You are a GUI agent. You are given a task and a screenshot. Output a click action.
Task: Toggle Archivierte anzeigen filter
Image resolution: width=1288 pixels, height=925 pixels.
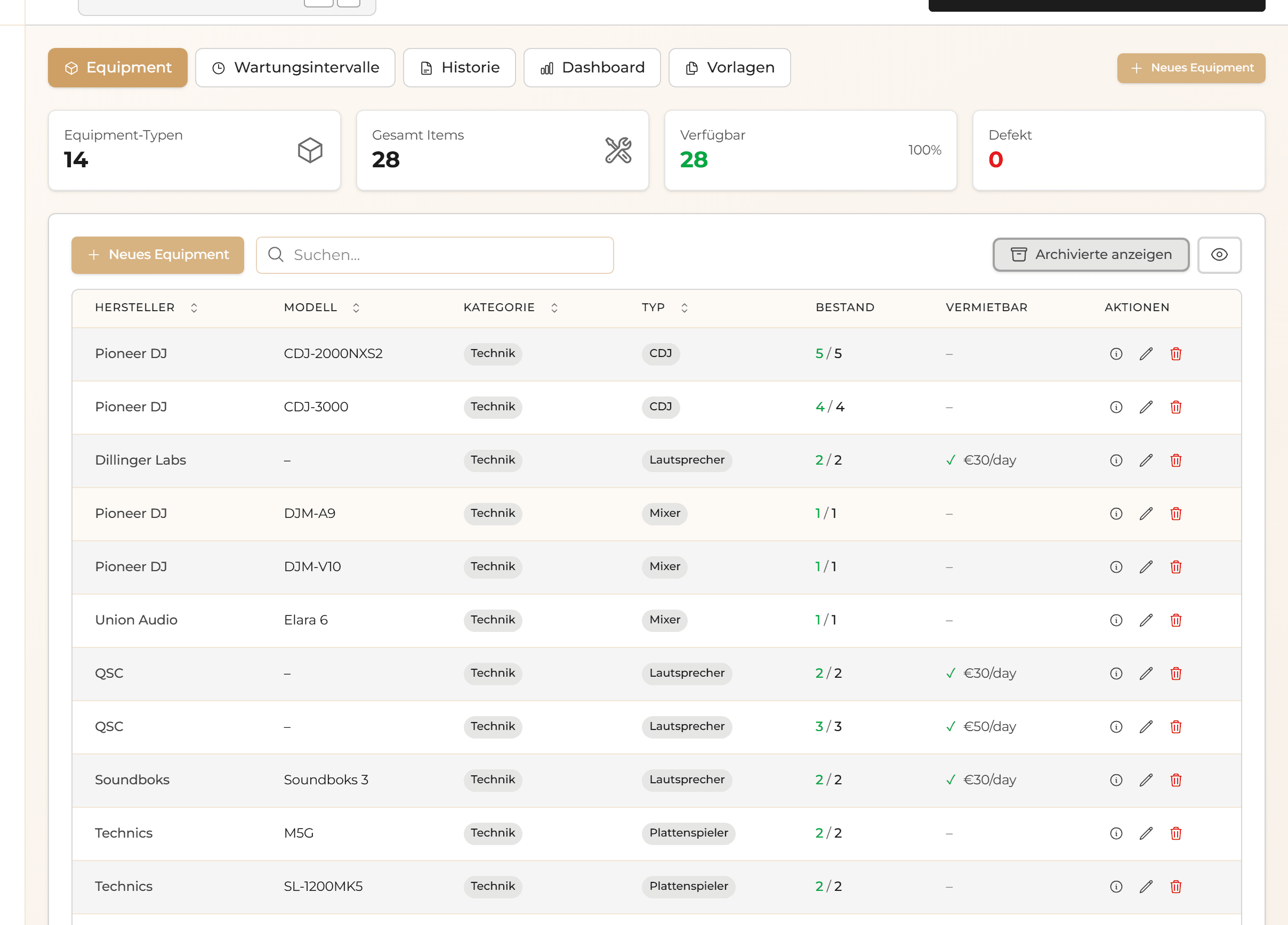coord(1090,255)
